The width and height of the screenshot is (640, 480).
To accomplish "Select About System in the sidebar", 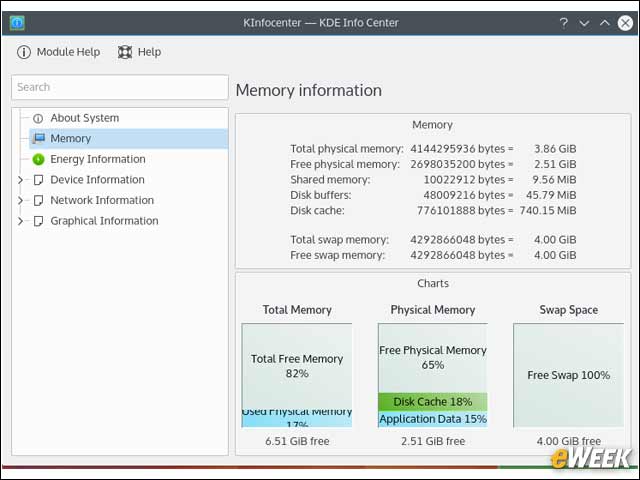I will click(x=85, y=118).
